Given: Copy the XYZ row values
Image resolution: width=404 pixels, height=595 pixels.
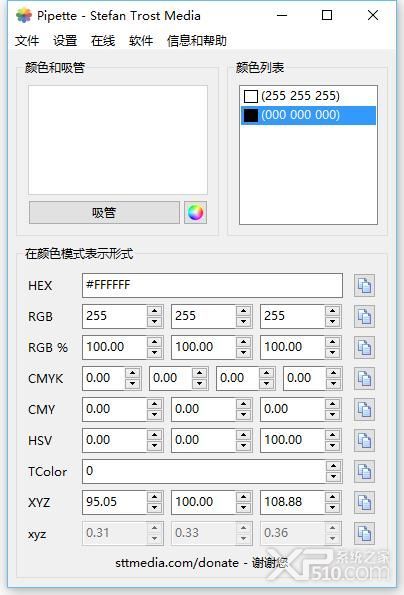Looking at the screenshot, I should 364,503.
